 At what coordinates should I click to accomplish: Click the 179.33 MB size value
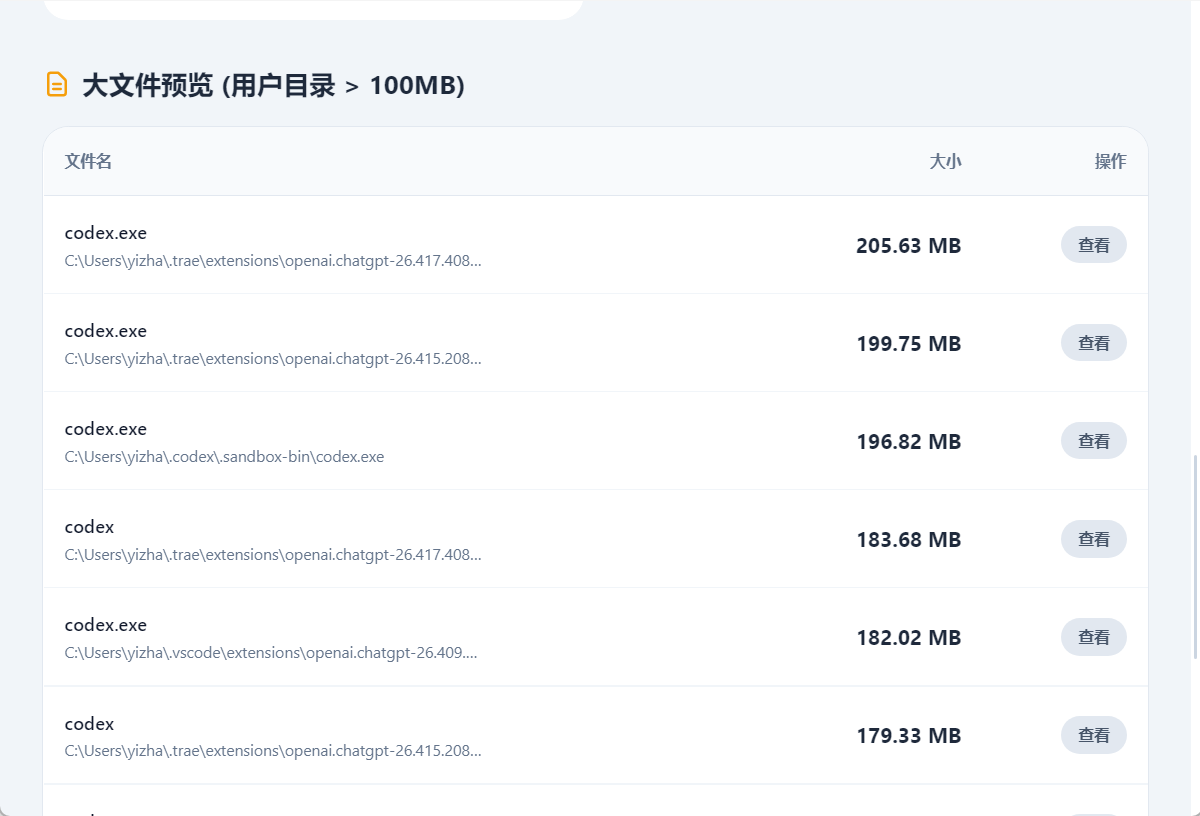click(x=908, y=736)
